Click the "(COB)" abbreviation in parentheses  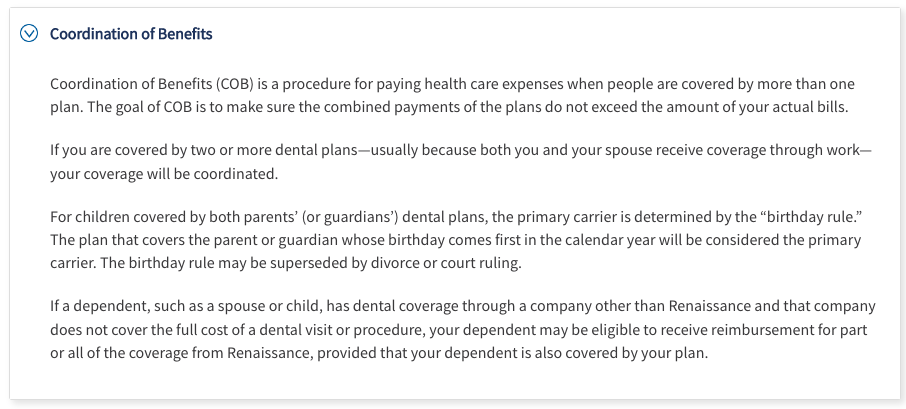point(235,84)
